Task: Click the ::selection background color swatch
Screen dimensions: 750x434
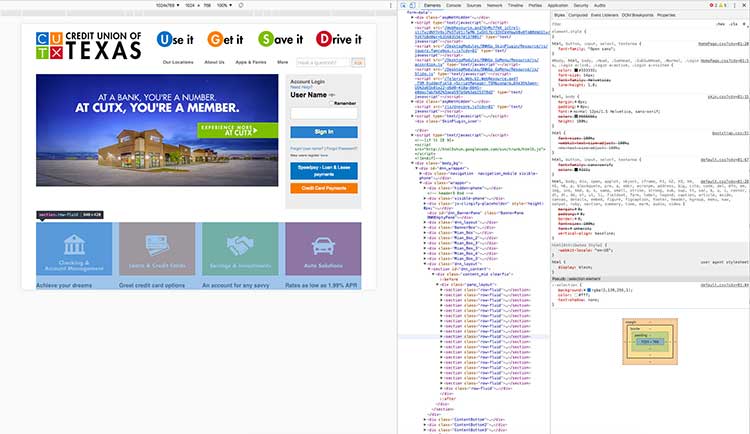Action: [x=589, y=290]
